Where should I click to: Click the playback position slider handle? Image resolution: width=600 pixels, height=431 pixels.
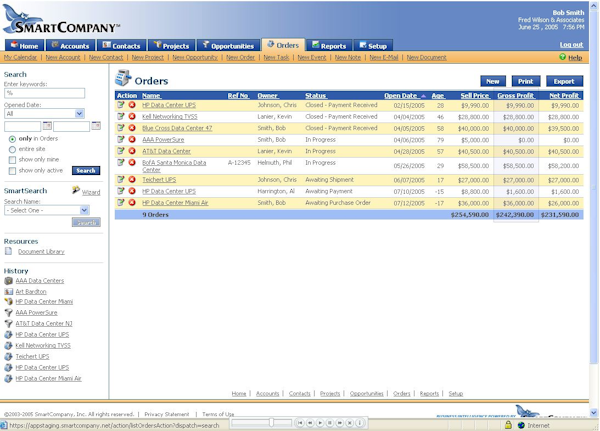[271, 423]
